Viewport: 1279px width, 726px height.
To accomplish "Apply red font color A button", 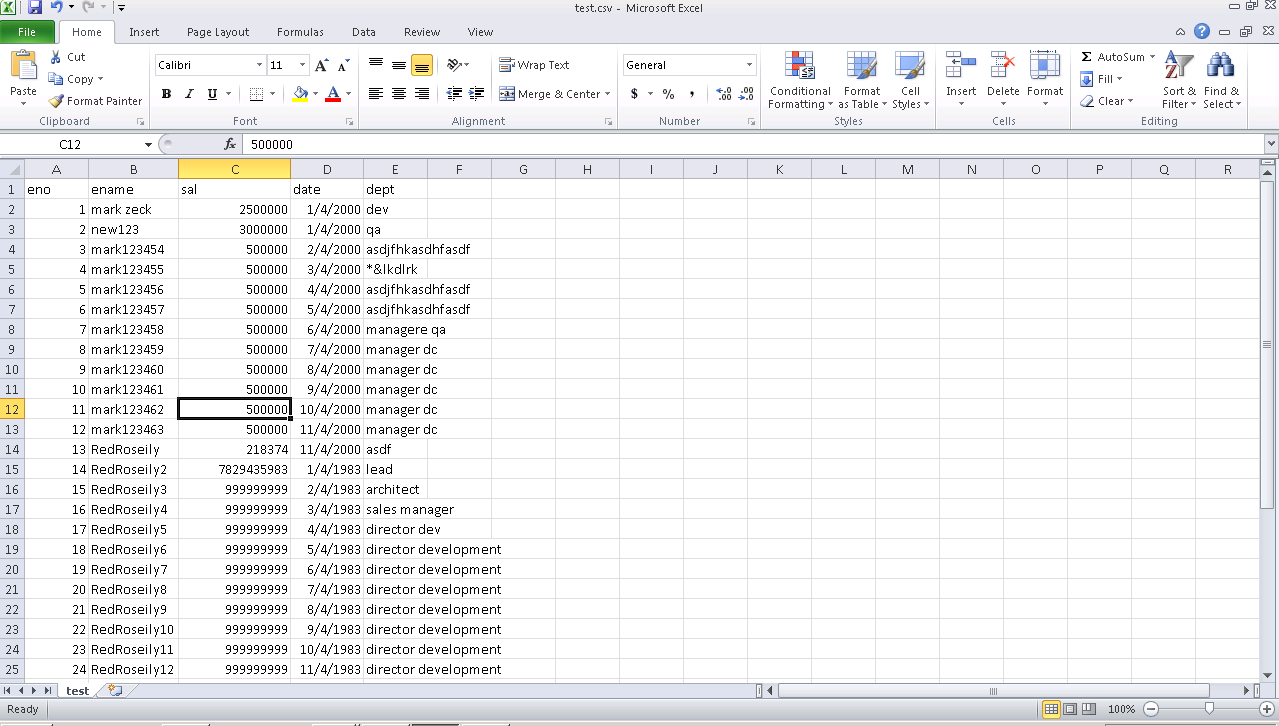I will point(333,94).
